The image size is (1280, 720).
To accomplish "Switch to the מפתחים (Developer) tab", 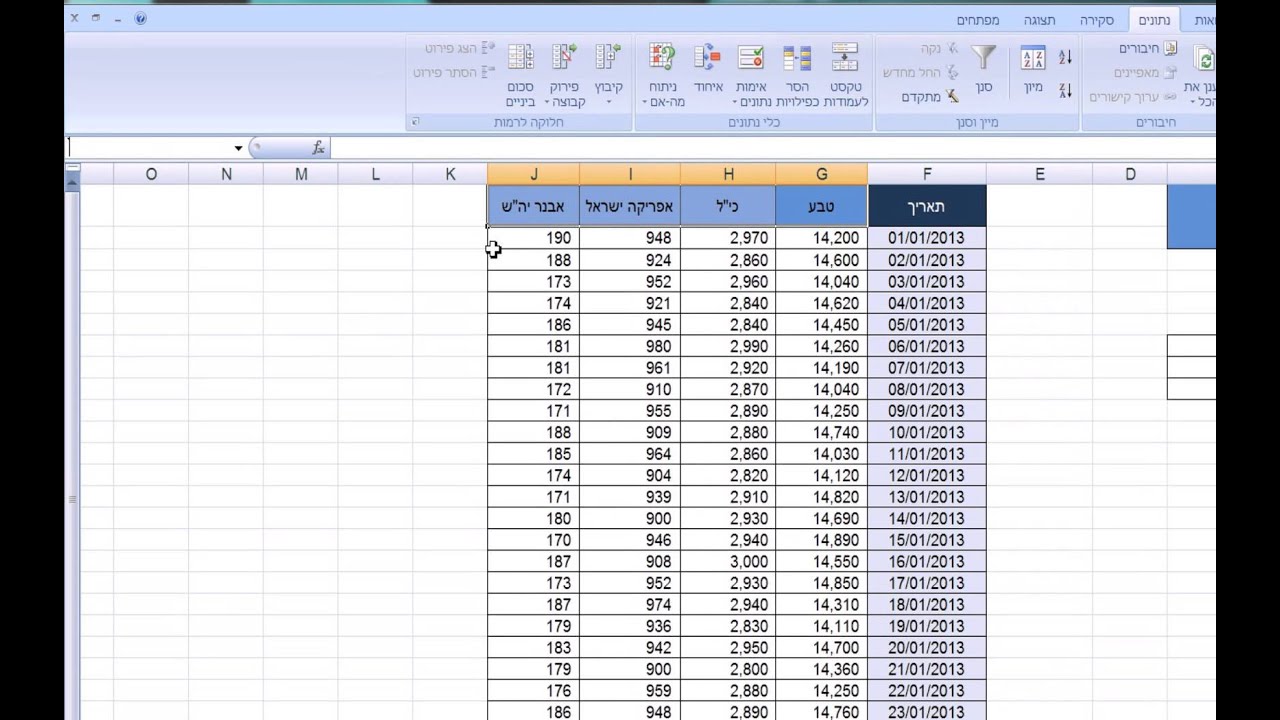I will coord(977,20).
